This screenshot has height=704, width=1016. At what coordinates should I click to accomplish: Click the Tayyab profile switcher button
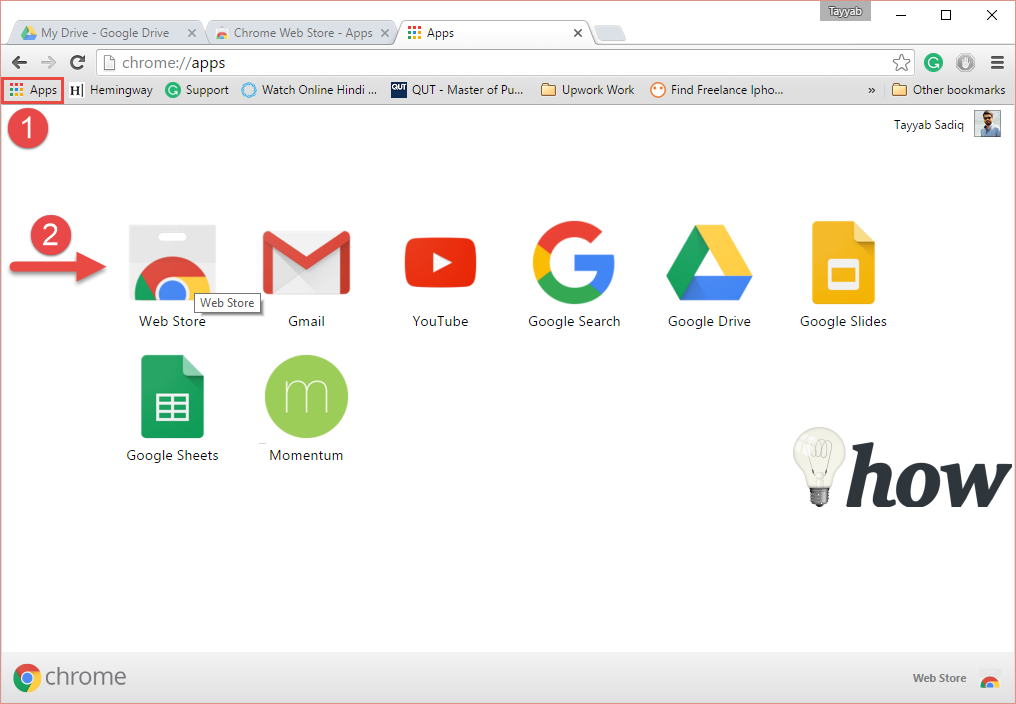point(845,11)
